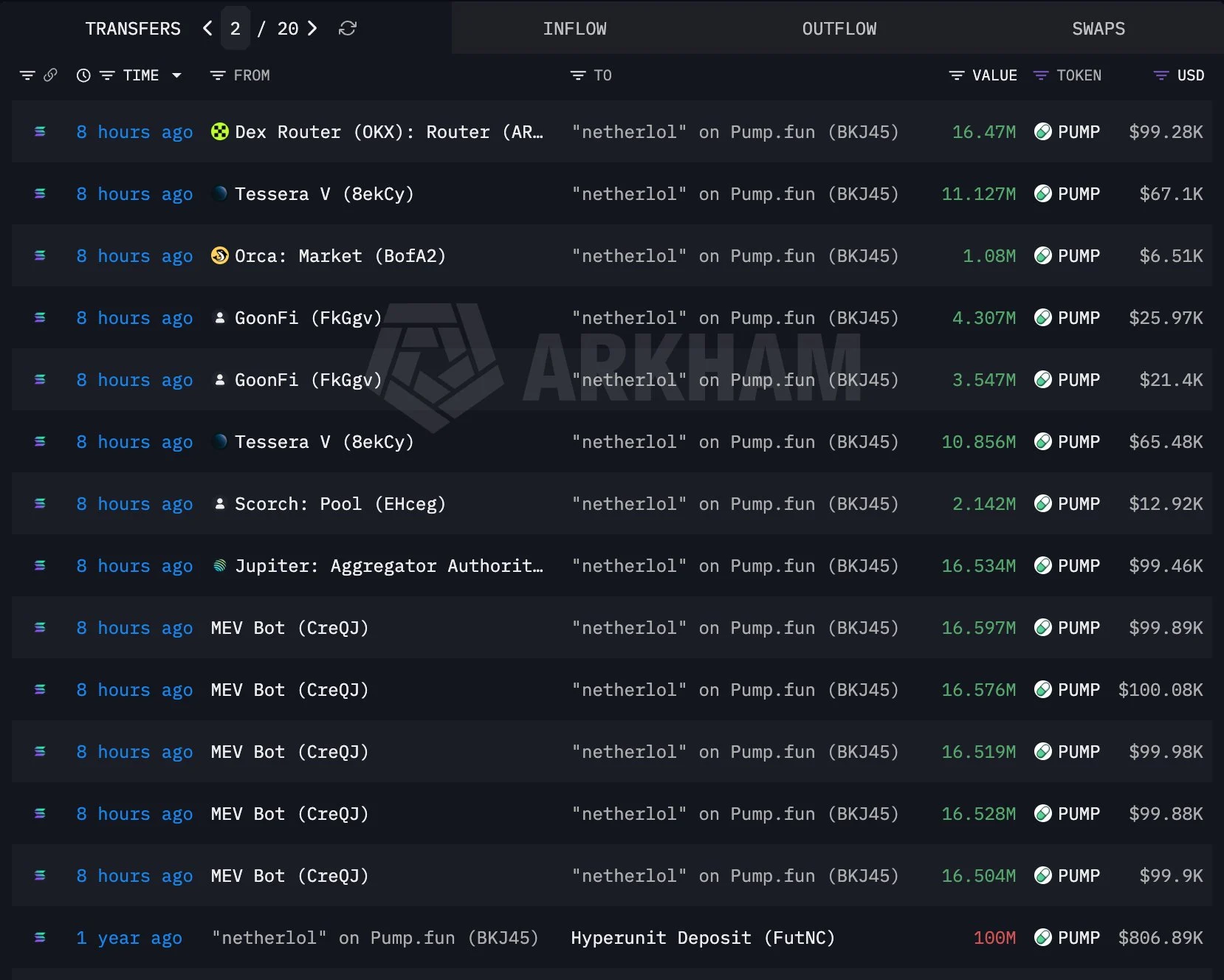Click the transaction link icon in the header
The height and width of the screenshot is (980, 1224).
click(50, 75)
